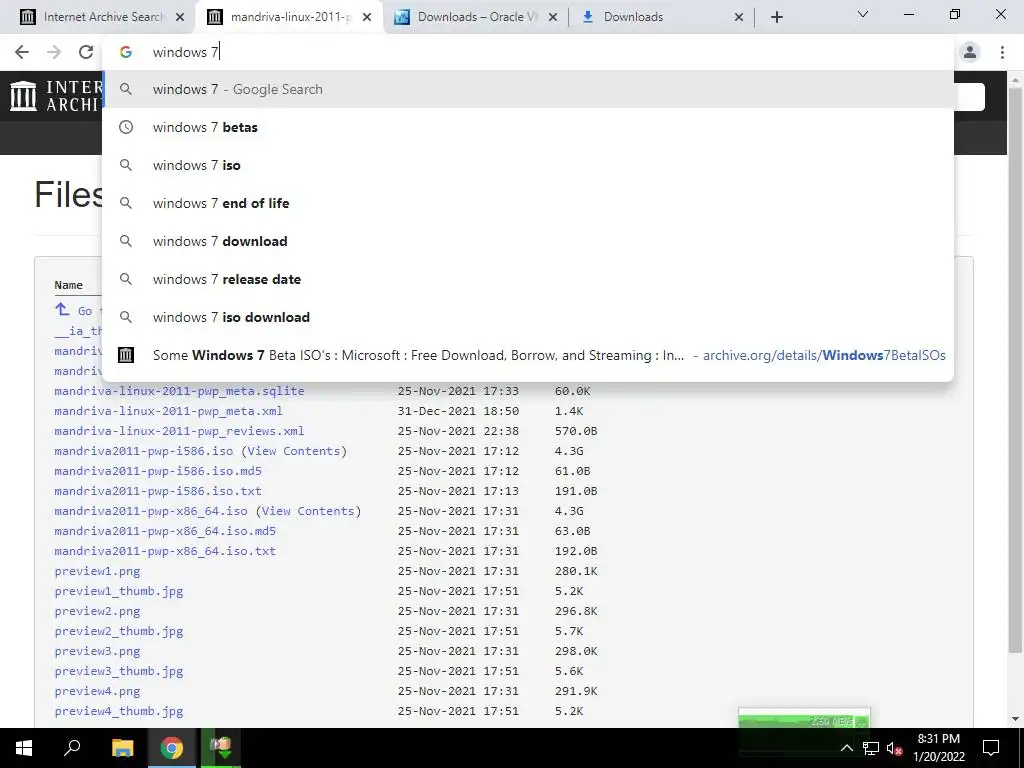1024x768 pixels.
Task: View Contents of the x86_64 iso
Action: (308, 511)
